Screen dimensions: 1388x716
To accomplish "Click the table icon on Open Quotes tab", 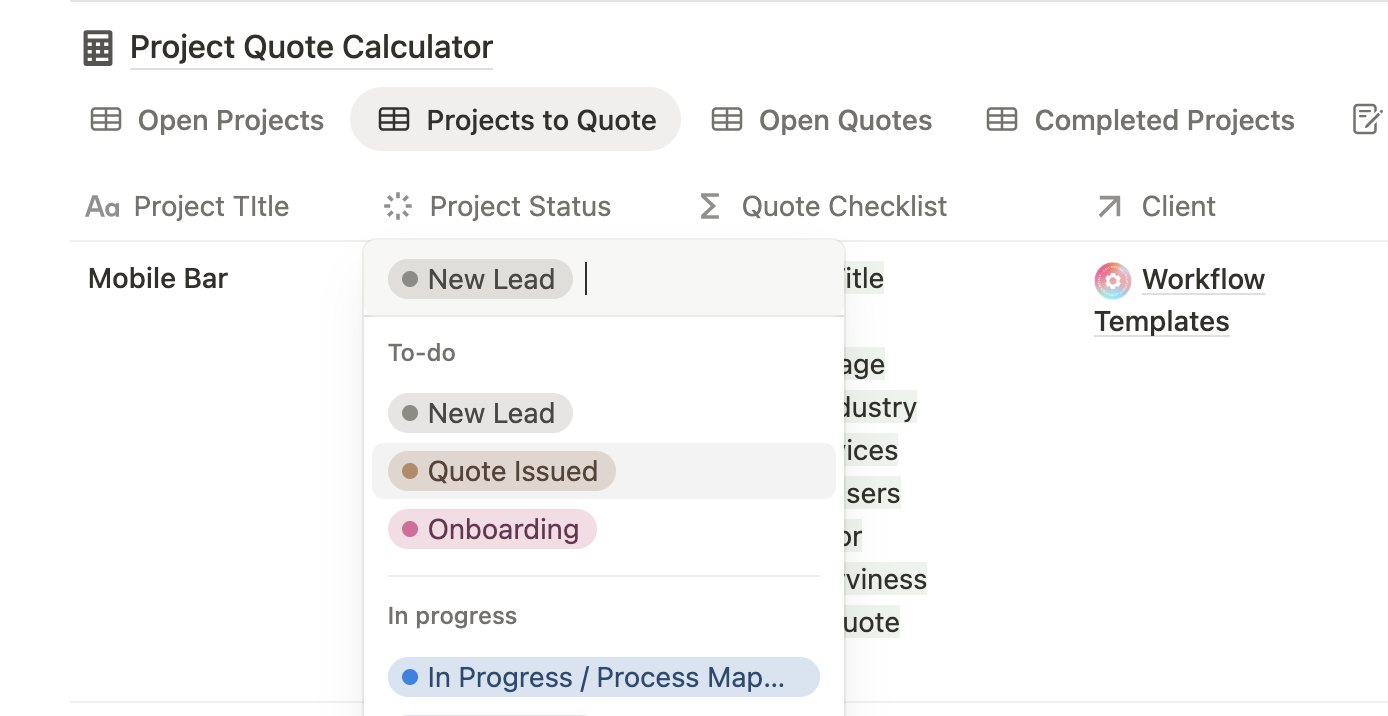I will click(x=727, y=121).
